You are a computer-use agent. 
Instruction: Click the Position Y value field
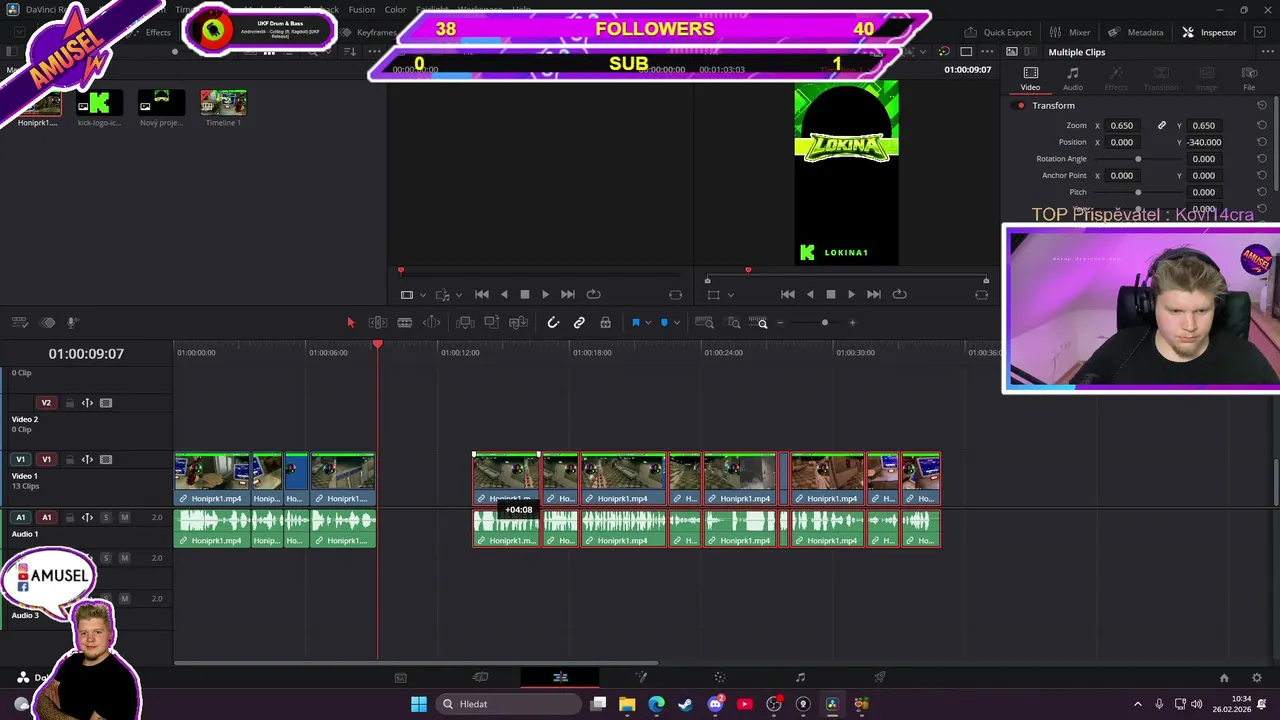[1204, 142]
